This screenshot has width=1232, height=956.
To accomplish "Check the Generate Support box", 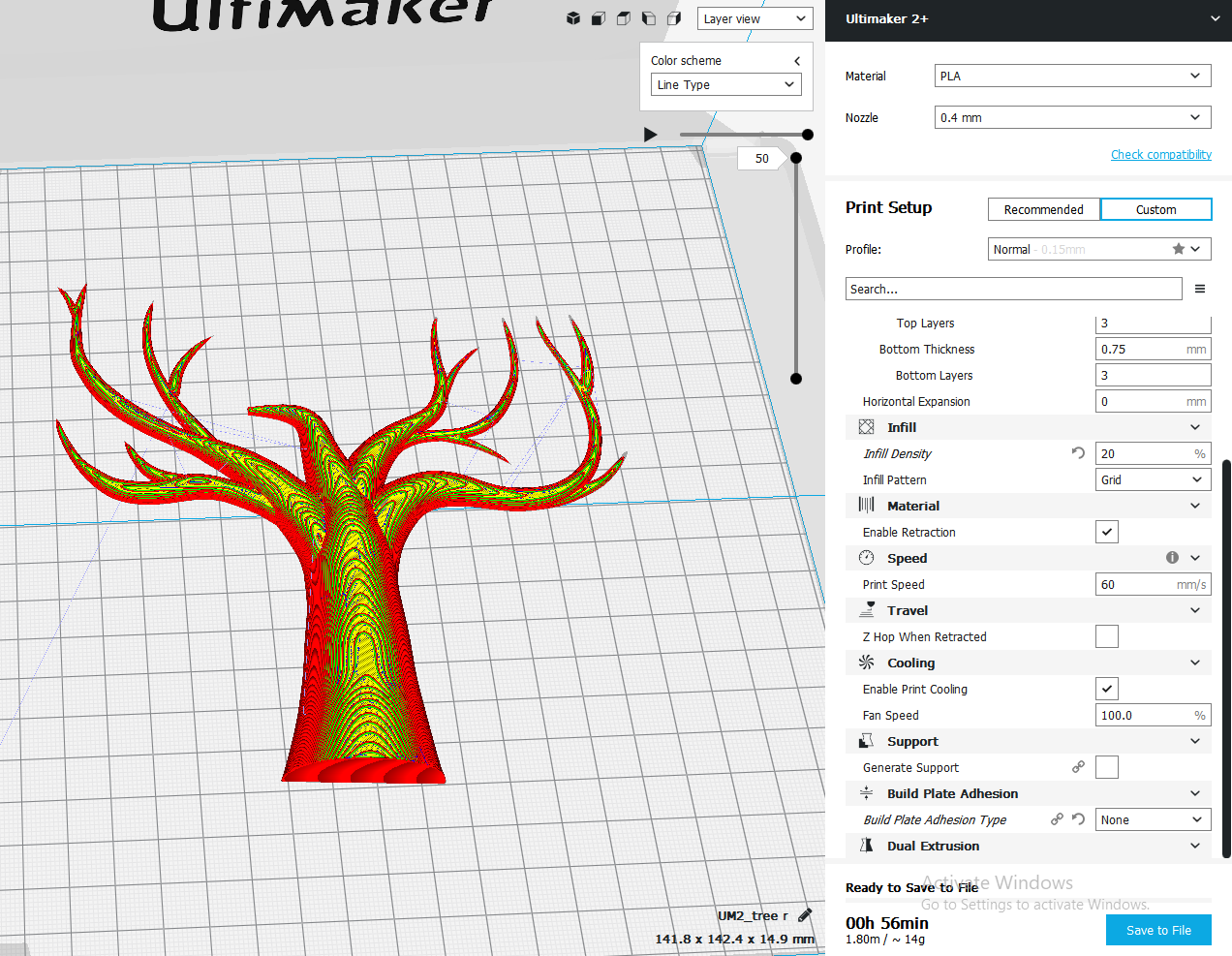I will tap(1107, 767).
